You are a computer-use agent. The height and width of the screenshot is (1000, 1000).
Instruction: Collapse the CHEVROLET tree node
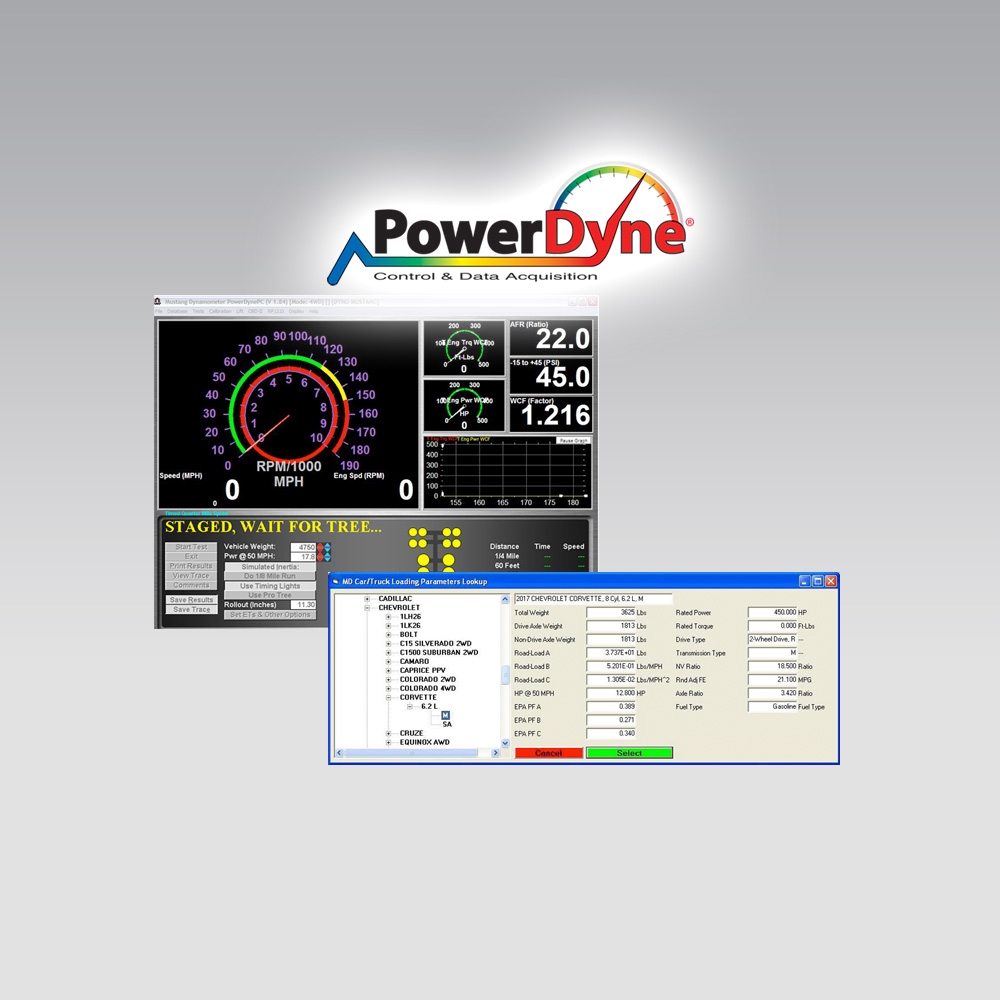367,607
